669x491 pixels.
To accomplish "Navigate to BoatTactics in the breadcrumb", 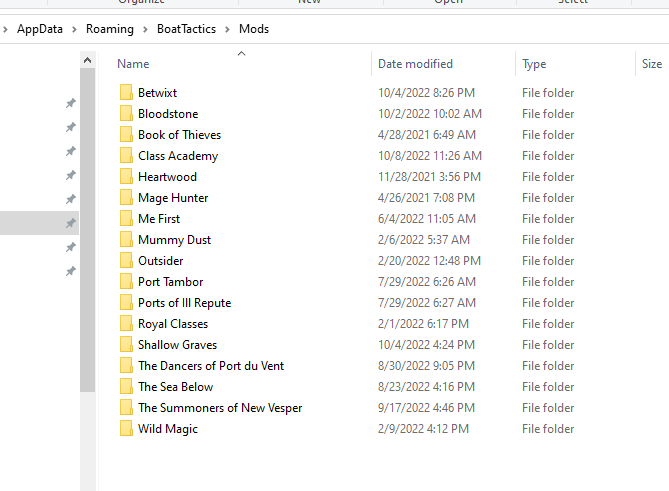I will coord(186,29).
